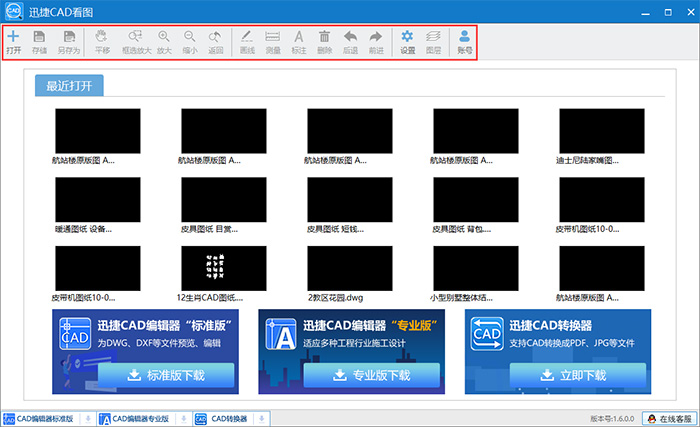Open the 皮具图纸 背包 drawing thumbnail
700x427 pixels.
click(x=475, y=200)
